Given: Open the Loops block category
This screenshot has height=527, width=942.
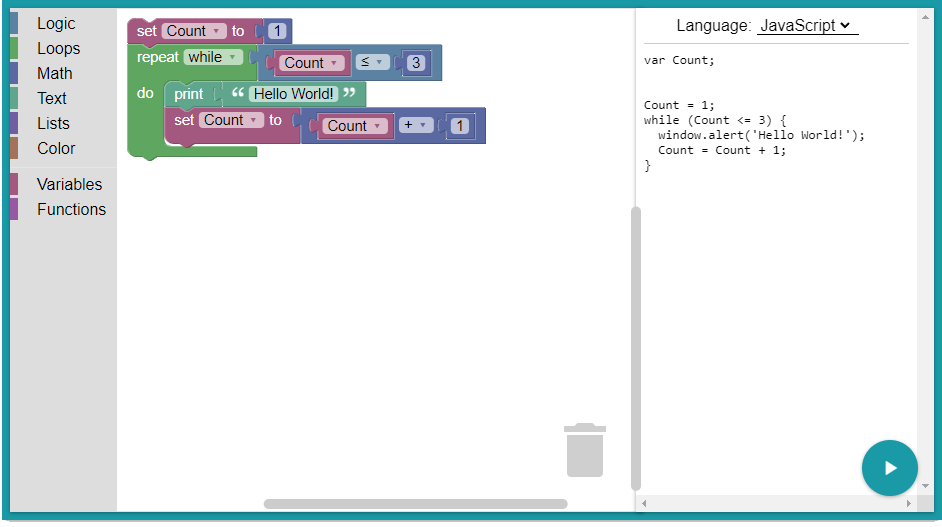Looking at the screenshot, I should (58, 48).
